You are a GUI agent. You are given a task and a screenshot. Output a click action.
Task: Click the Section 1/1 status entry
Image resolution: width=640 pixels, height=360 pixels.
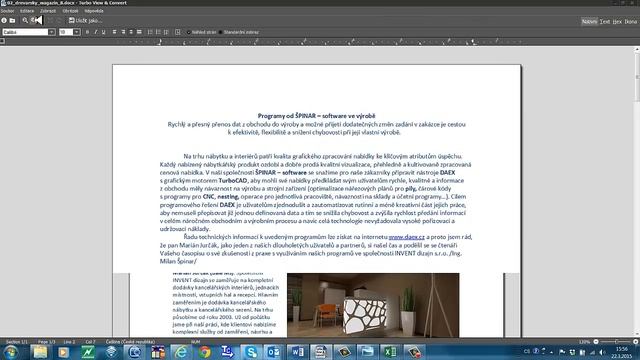coord(17,342)
